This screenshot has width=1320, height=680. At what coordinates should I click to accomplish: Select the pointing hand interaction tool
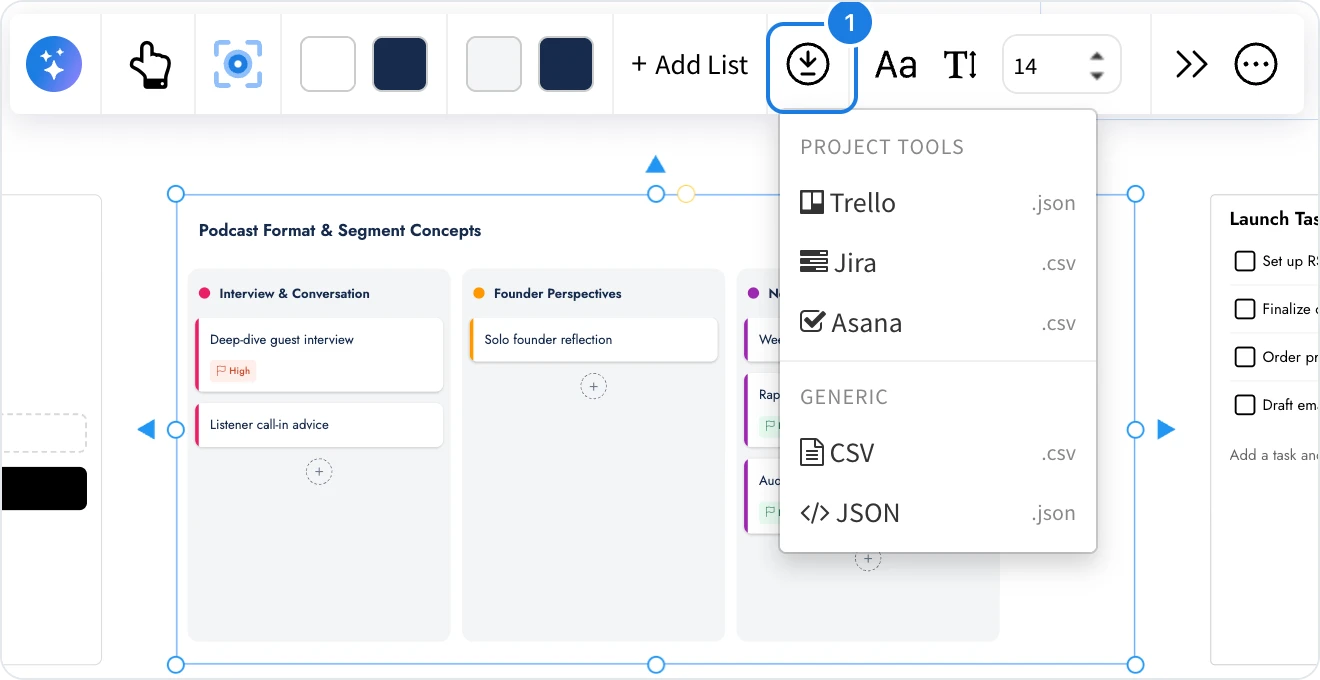[x=150, y=65]
